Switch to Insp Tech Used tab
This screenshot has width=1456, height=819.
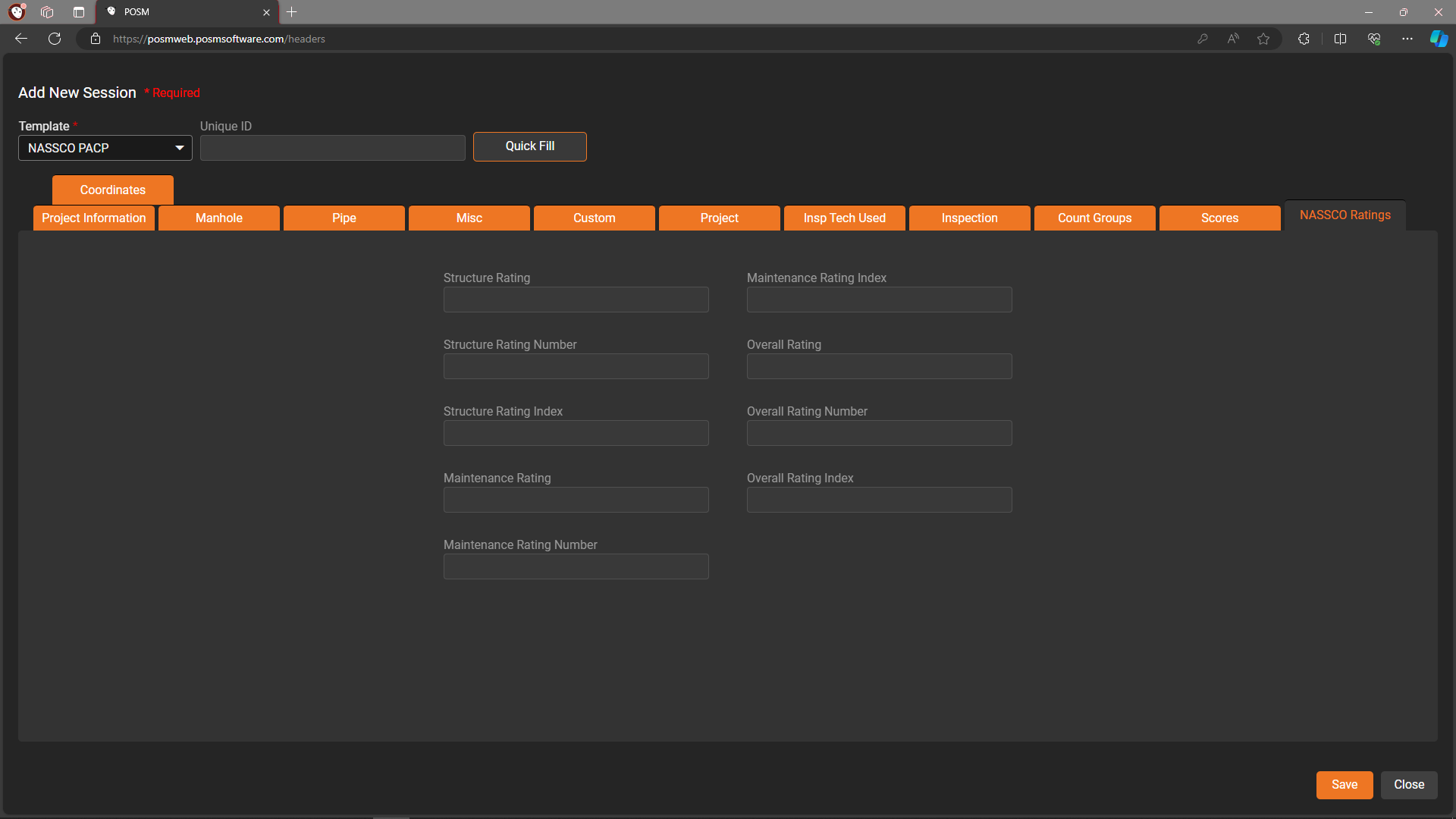coord(845,218)
